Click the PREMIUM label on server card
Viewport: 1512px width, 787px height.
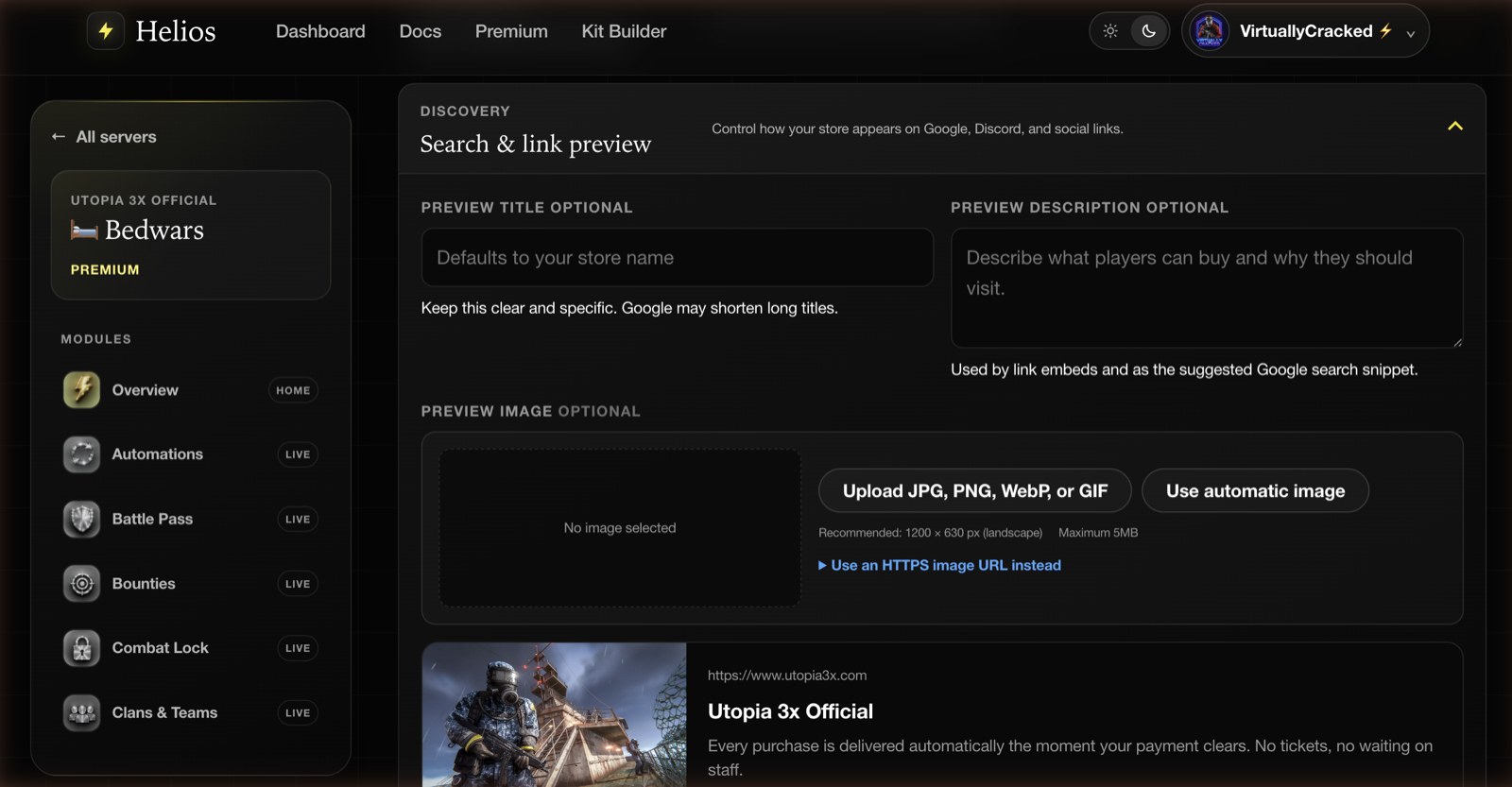[x=105, y=269]
